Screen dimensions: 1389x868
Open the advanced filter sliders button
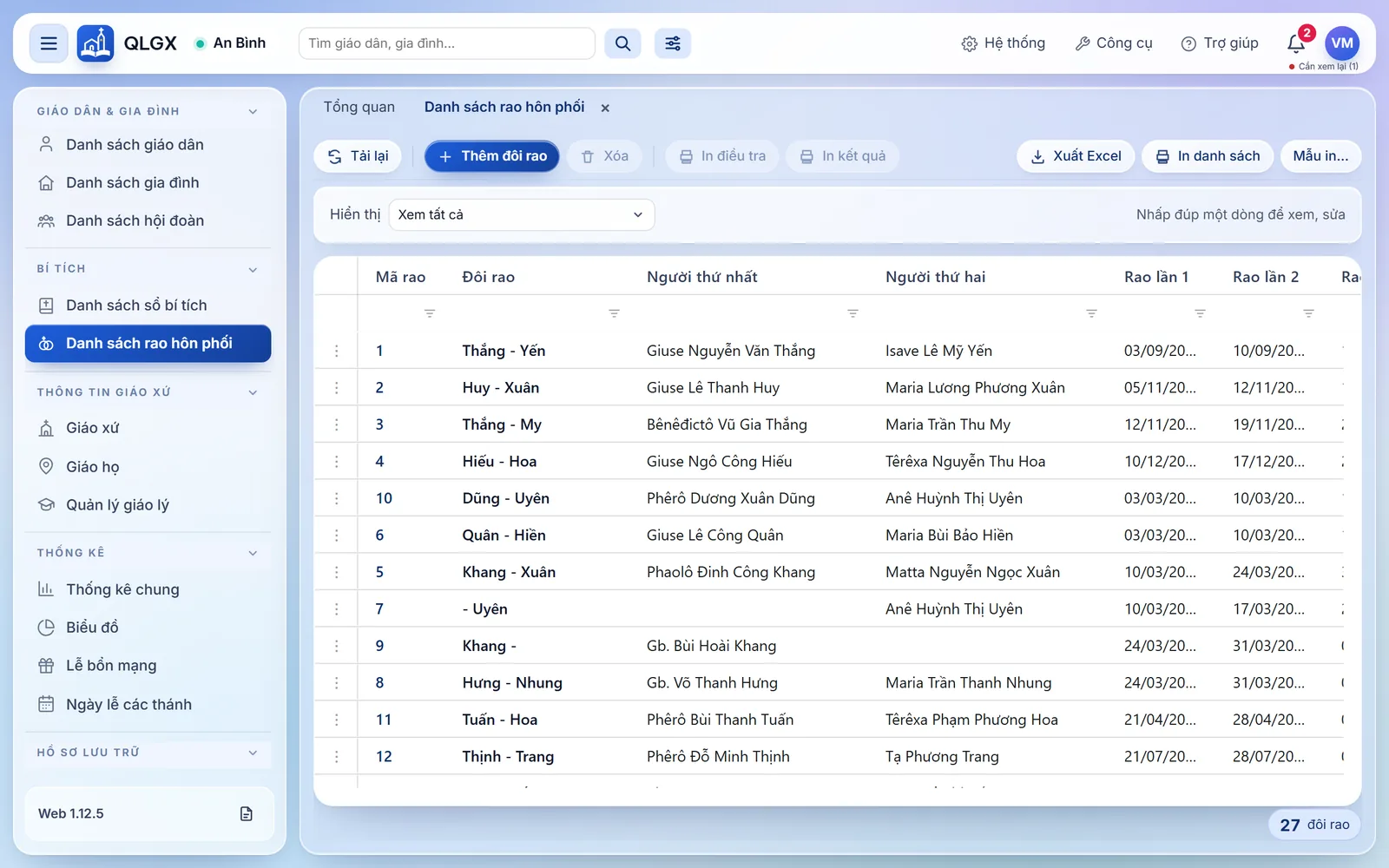673,43
